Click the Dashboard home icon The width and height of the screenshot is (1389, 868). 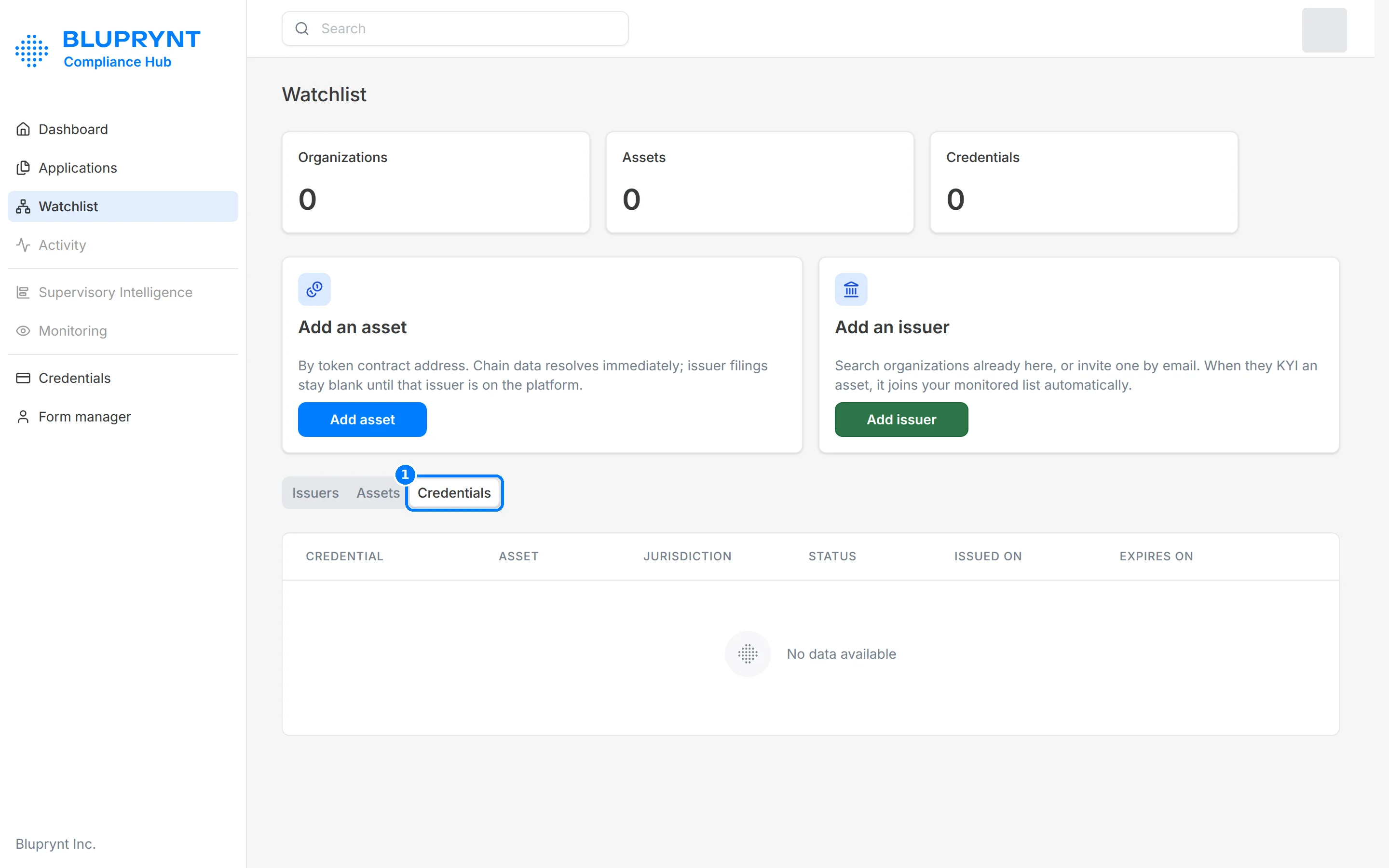point(23,129)
